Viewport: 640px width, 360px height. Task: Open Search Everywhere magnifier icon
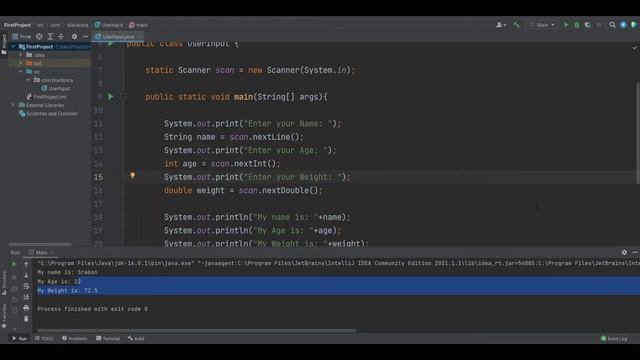tap(612, 25)
